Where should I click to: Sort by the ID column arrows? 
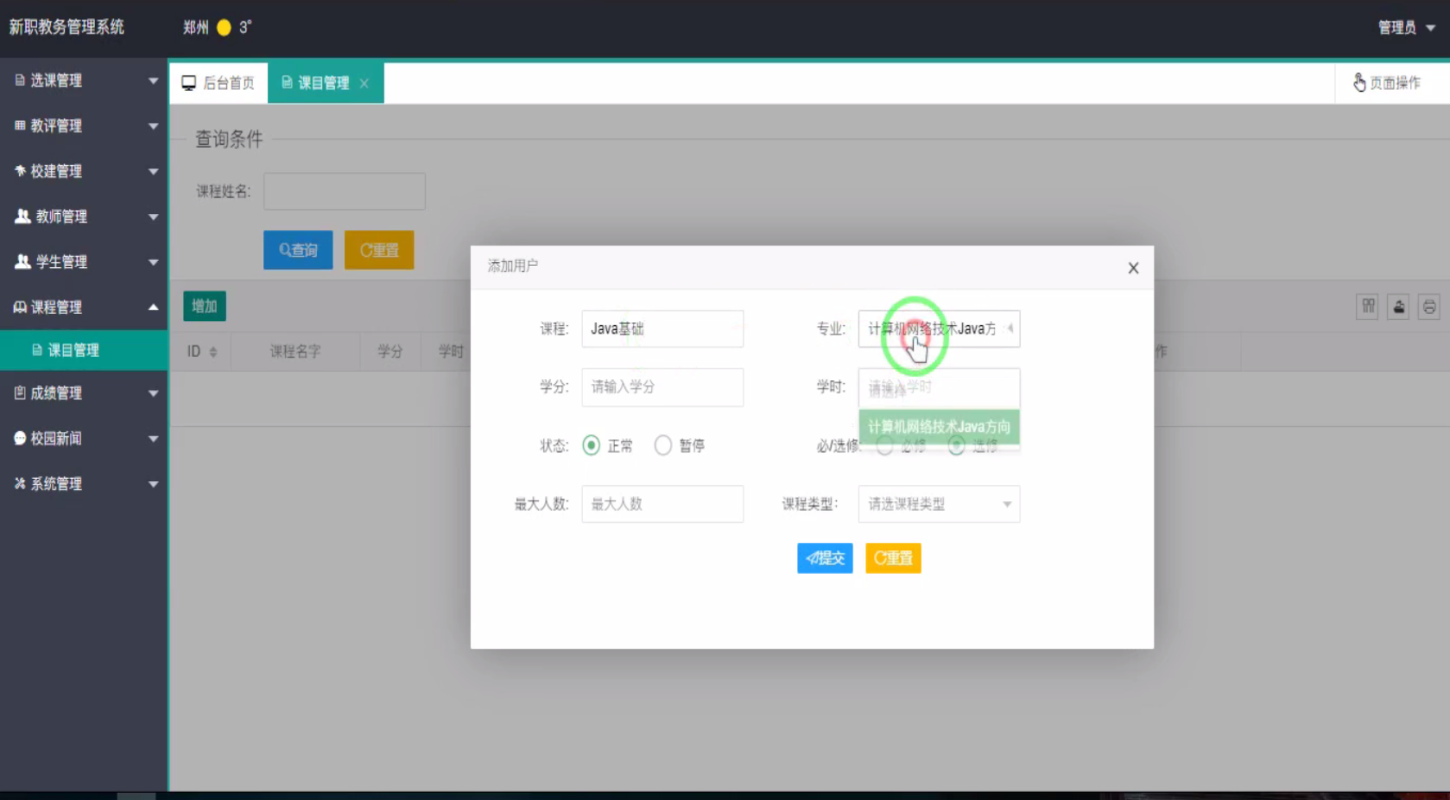click(213, 352)
